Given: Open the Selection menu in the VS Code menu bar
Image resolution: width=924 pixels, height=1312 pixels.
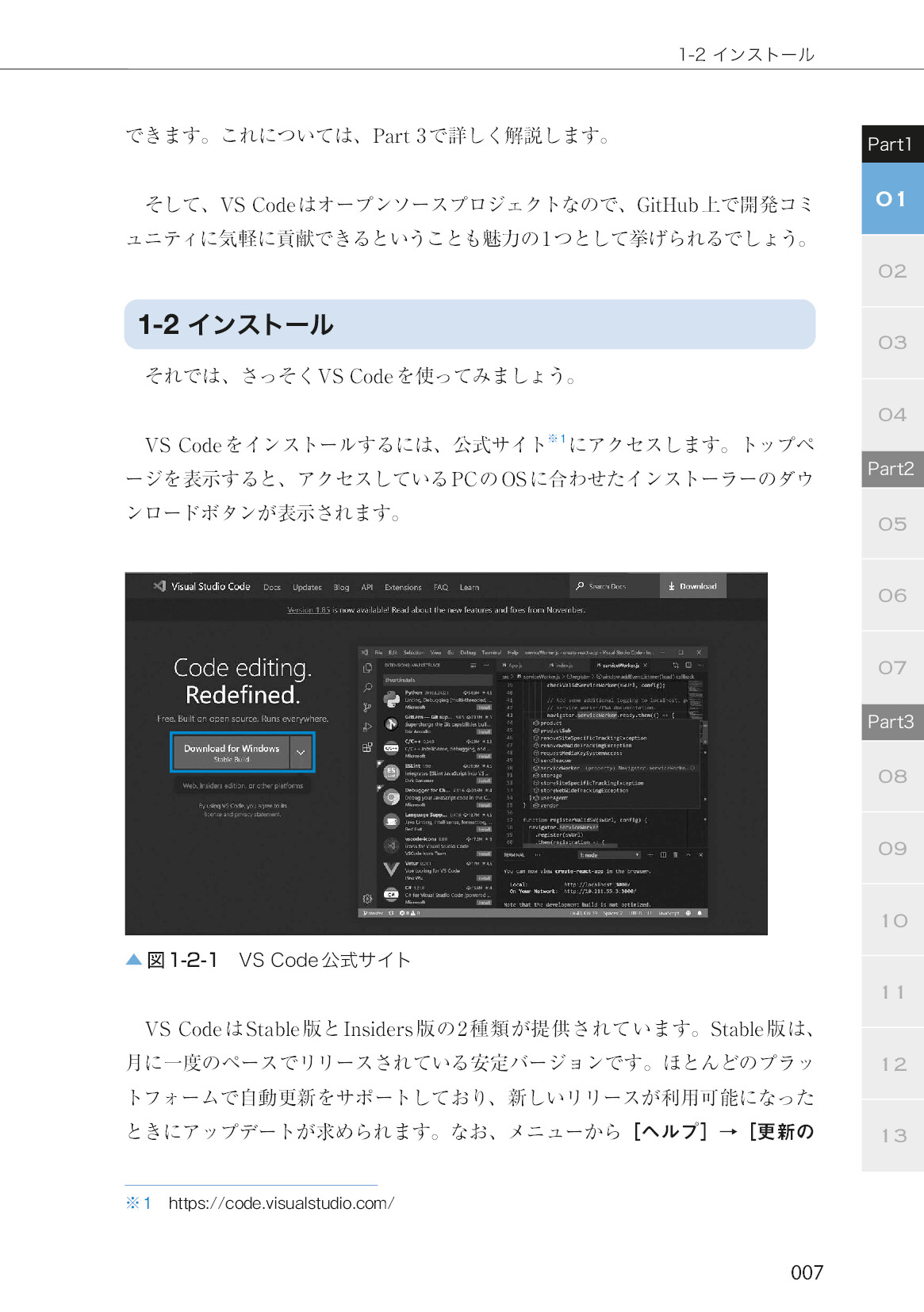Looking at the screenshot, I should click(x=414, y=653).
